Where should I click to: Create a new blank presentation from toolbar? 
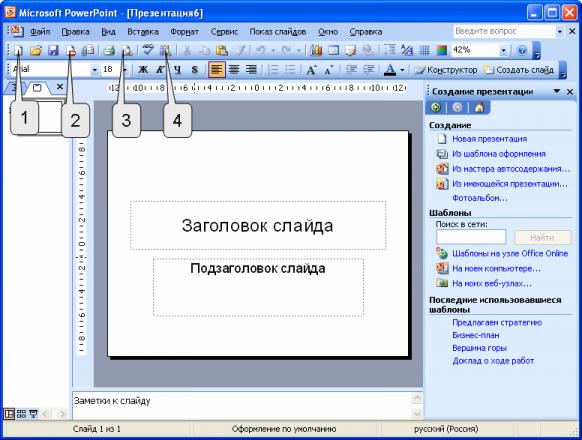(18, 50)
